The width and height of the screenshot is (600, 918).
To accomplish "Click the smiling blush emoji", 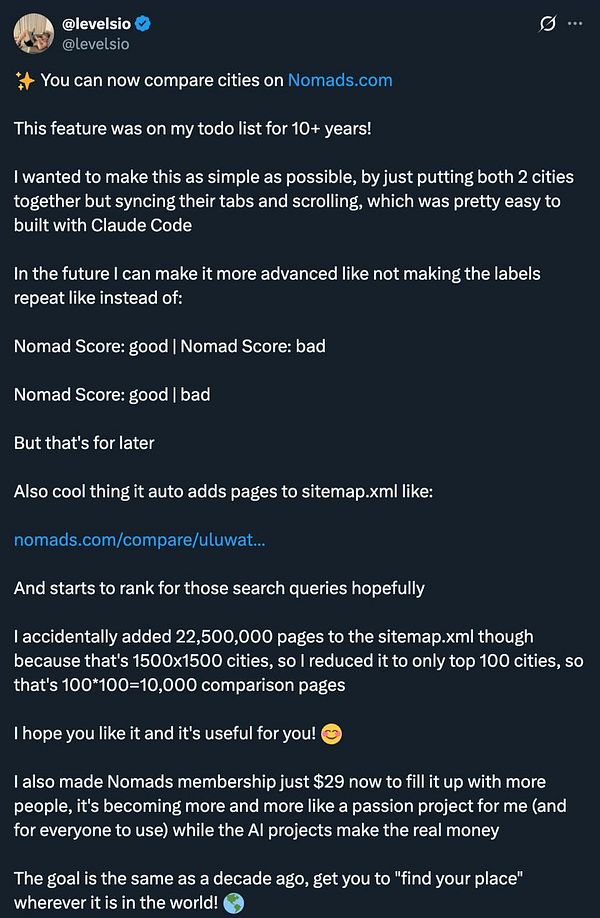I will pyautogui.click(x=331, y=734).
